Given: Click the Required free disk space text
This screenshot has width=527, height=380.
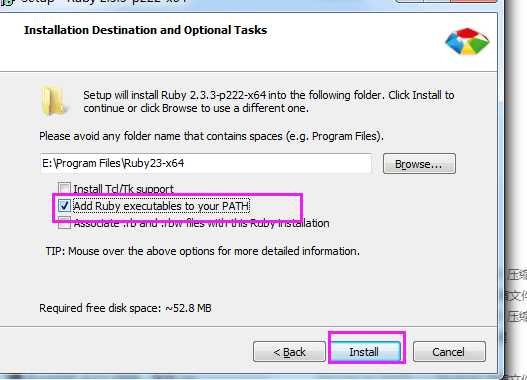Looking at the screenshot, I should 125,308.
